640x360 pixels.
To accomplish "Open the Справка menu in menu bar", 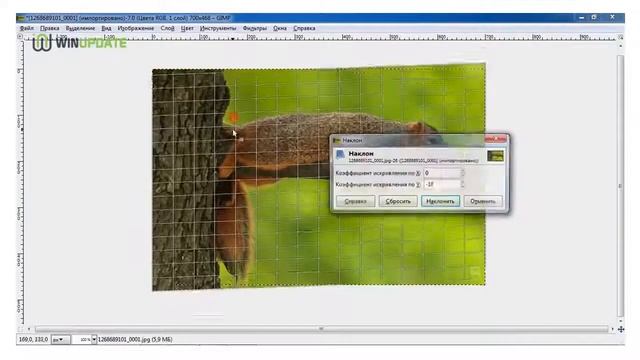I will [304, 28].
